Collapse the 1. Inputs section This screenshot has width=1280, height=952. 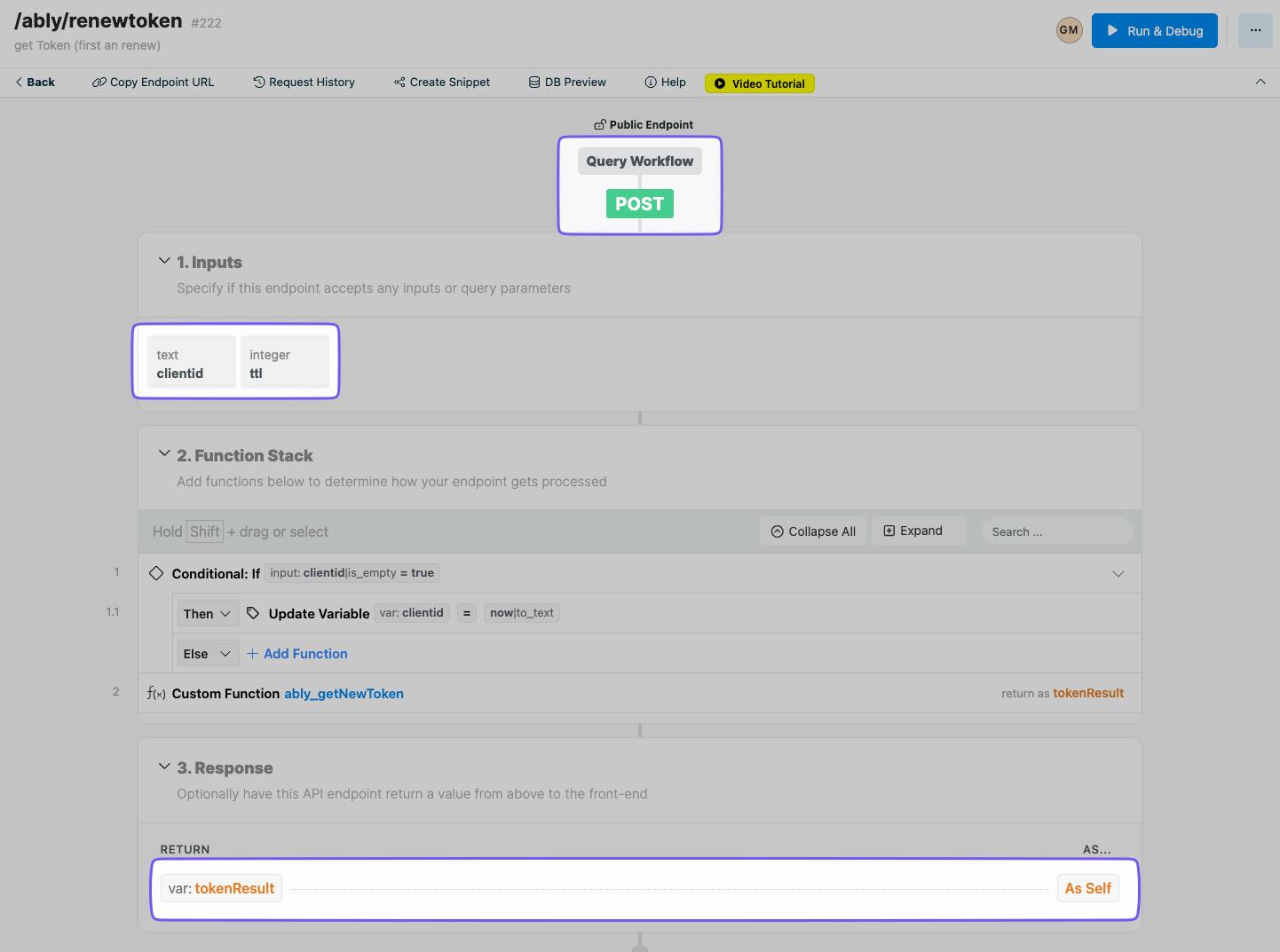(164, 261)
